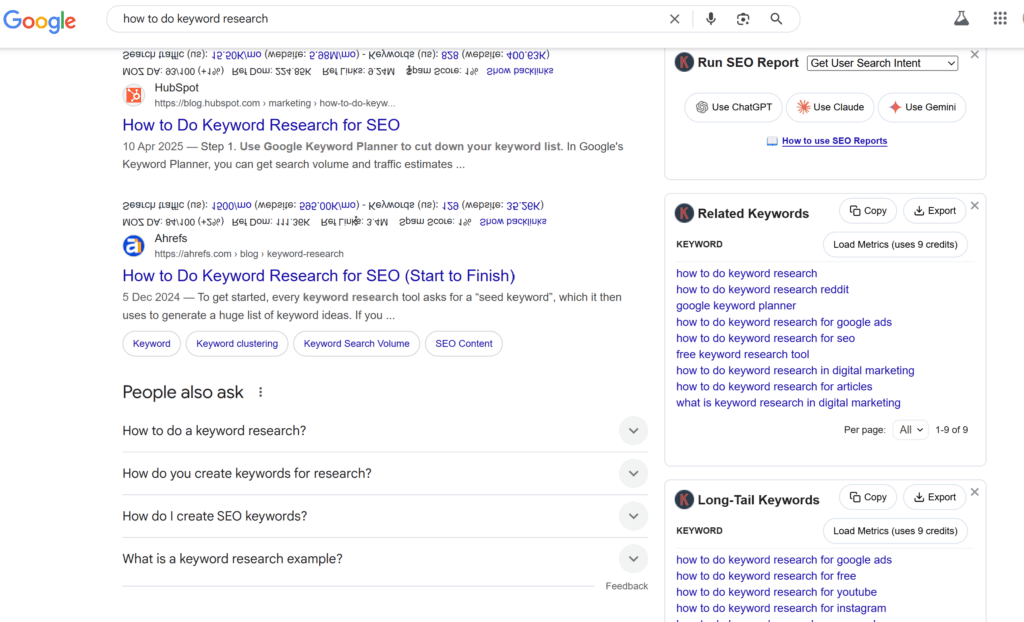This screenshot has width=1024, height=622.
Task: Open the Per page All dropdown
Action: coord(910,430)
